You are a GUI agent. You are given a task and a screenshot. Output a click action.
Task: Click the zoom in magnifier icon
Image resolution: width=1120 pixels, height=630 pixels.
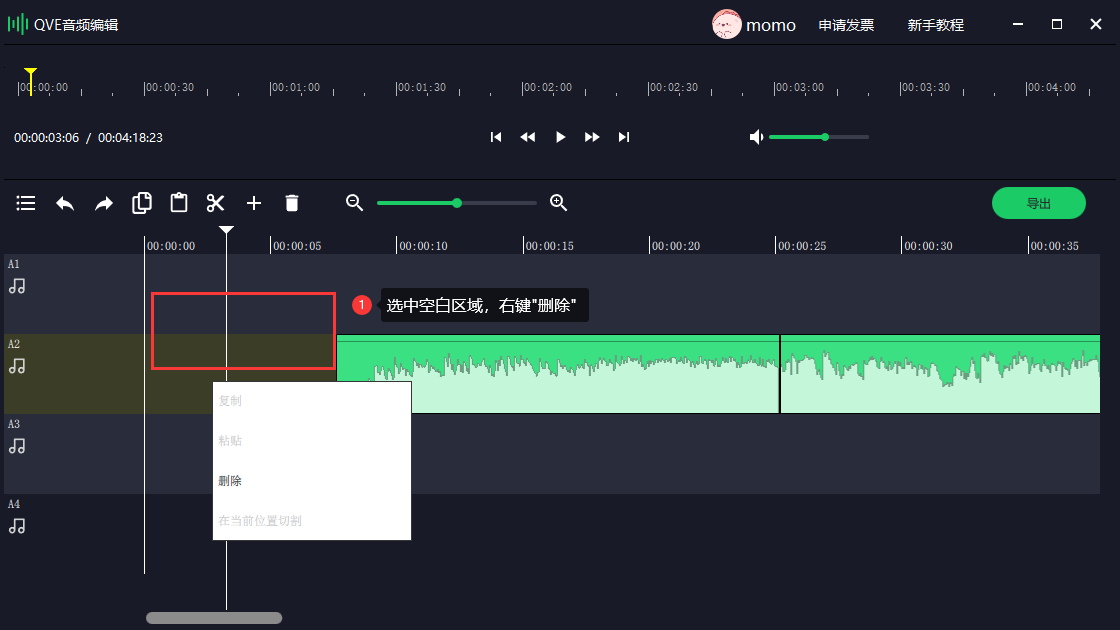point(559,203)
